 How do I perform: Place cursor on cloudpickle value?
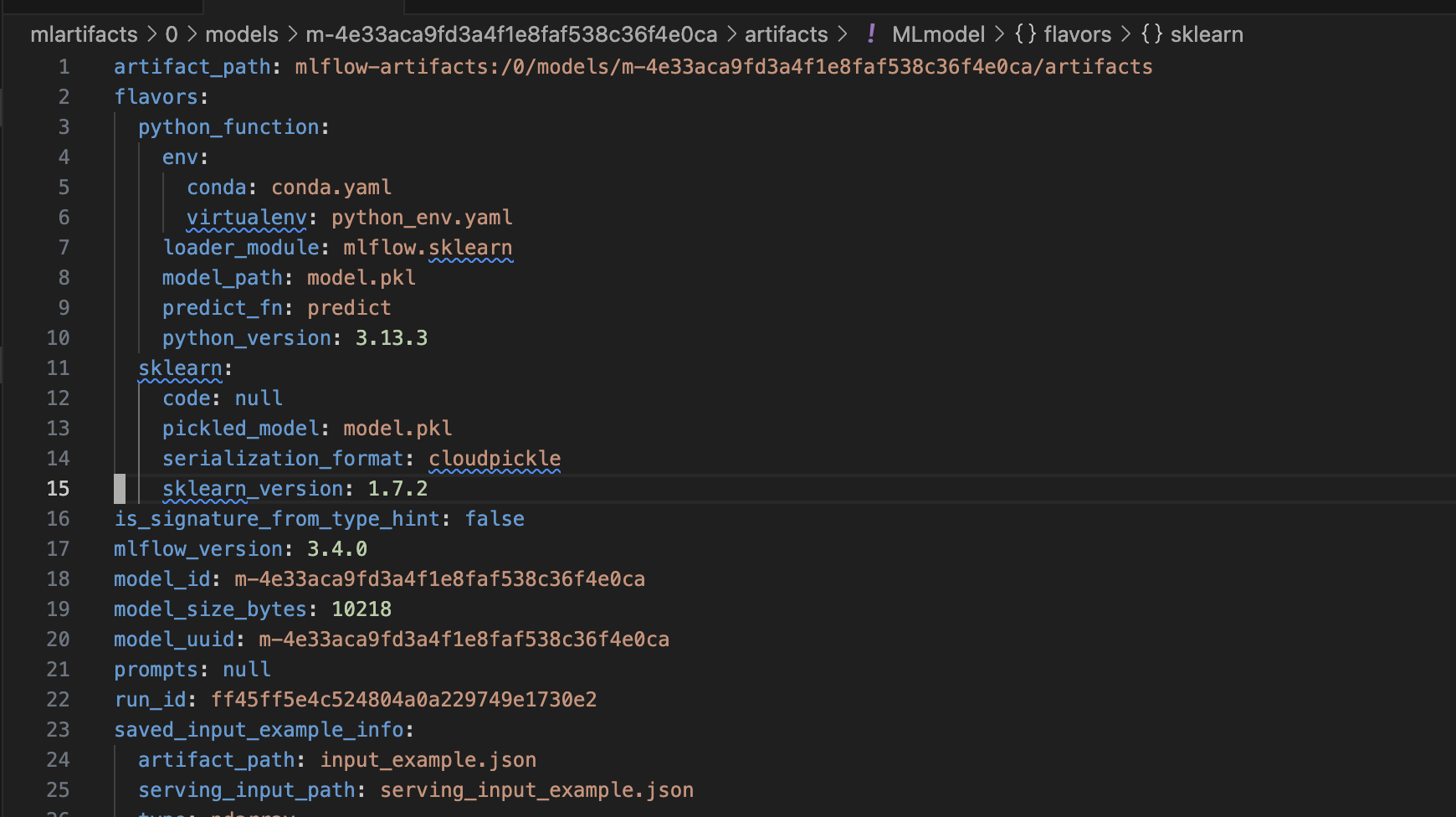pos(495,459)
